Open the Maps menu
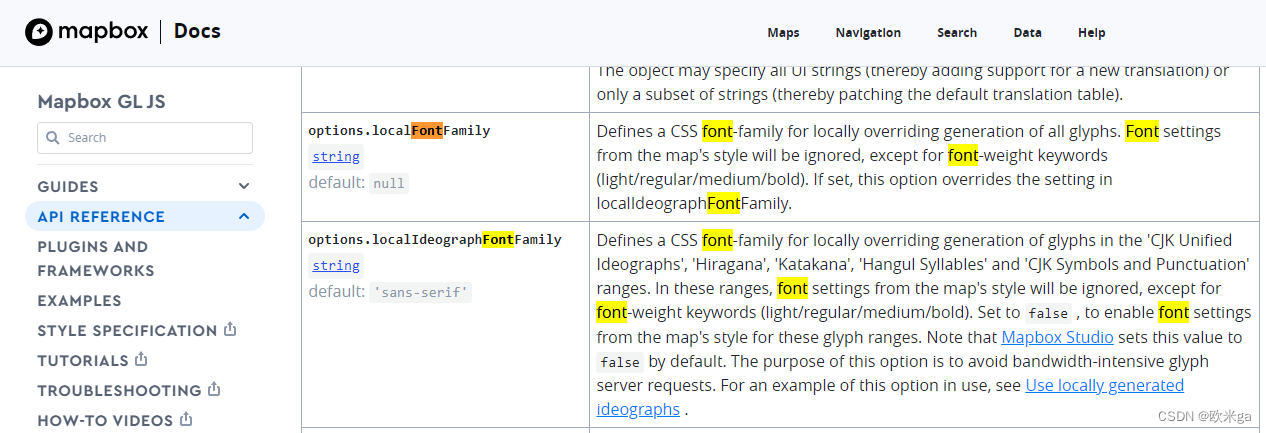 (783, 33)
